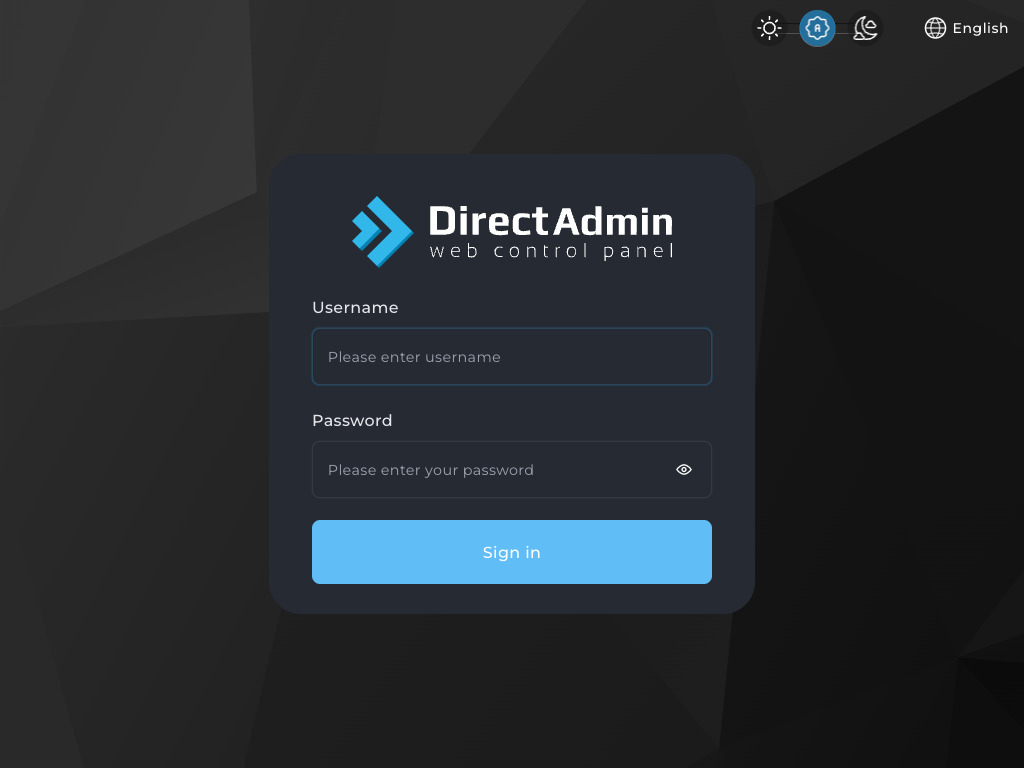Screen dimensions: 1024x768
Task: Click the globe language icon
Action: click(935, 28)
